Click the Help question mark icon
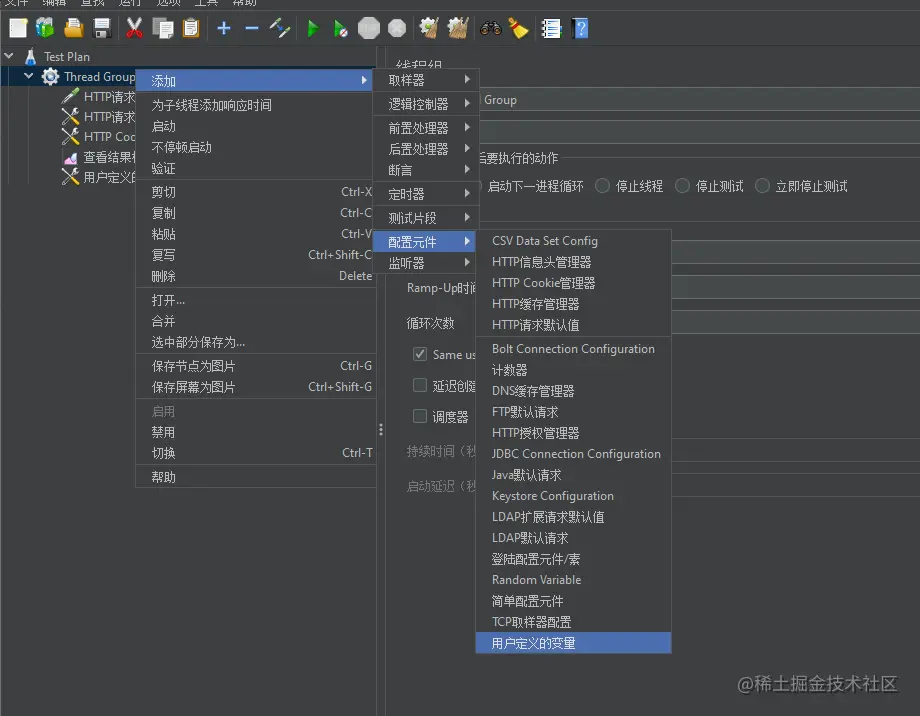The image size is (920, 716). 580,28
